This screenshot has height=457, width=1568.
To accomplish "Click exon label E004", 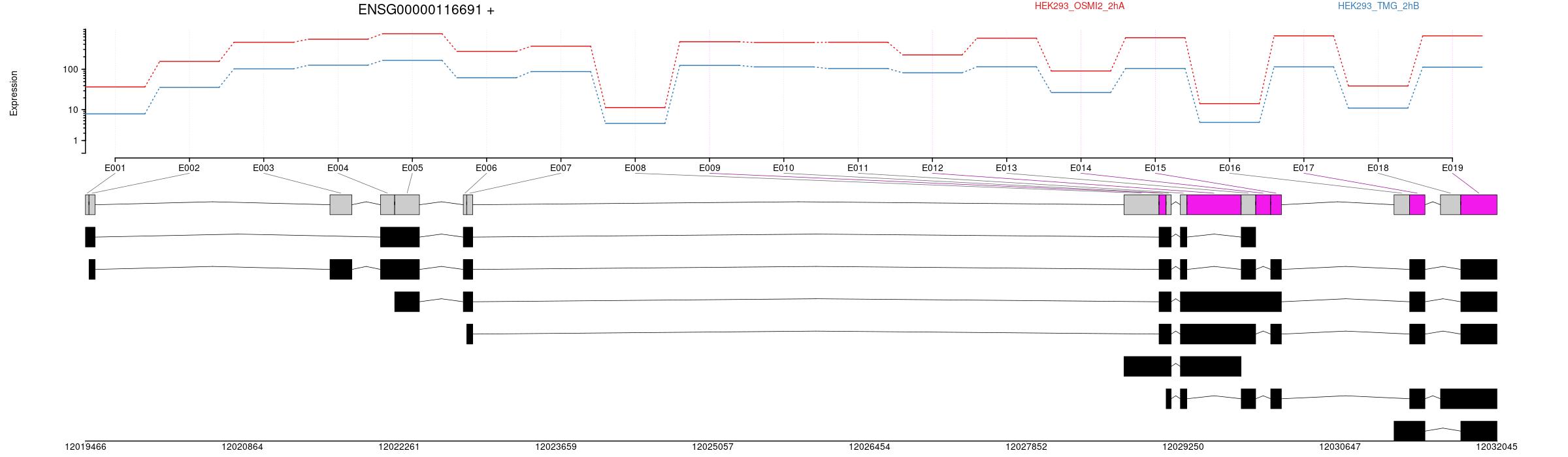I will click(x=338, y=168).
